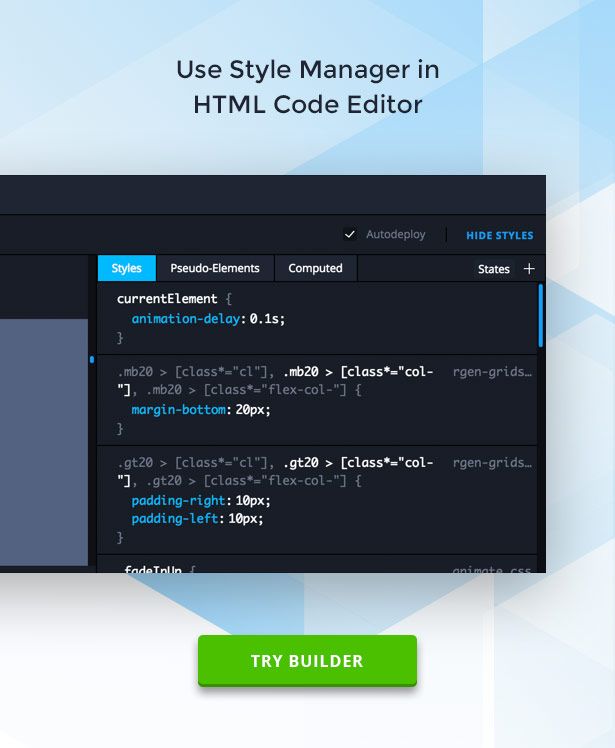Click the HIDE STYLES link

(499, 236)
